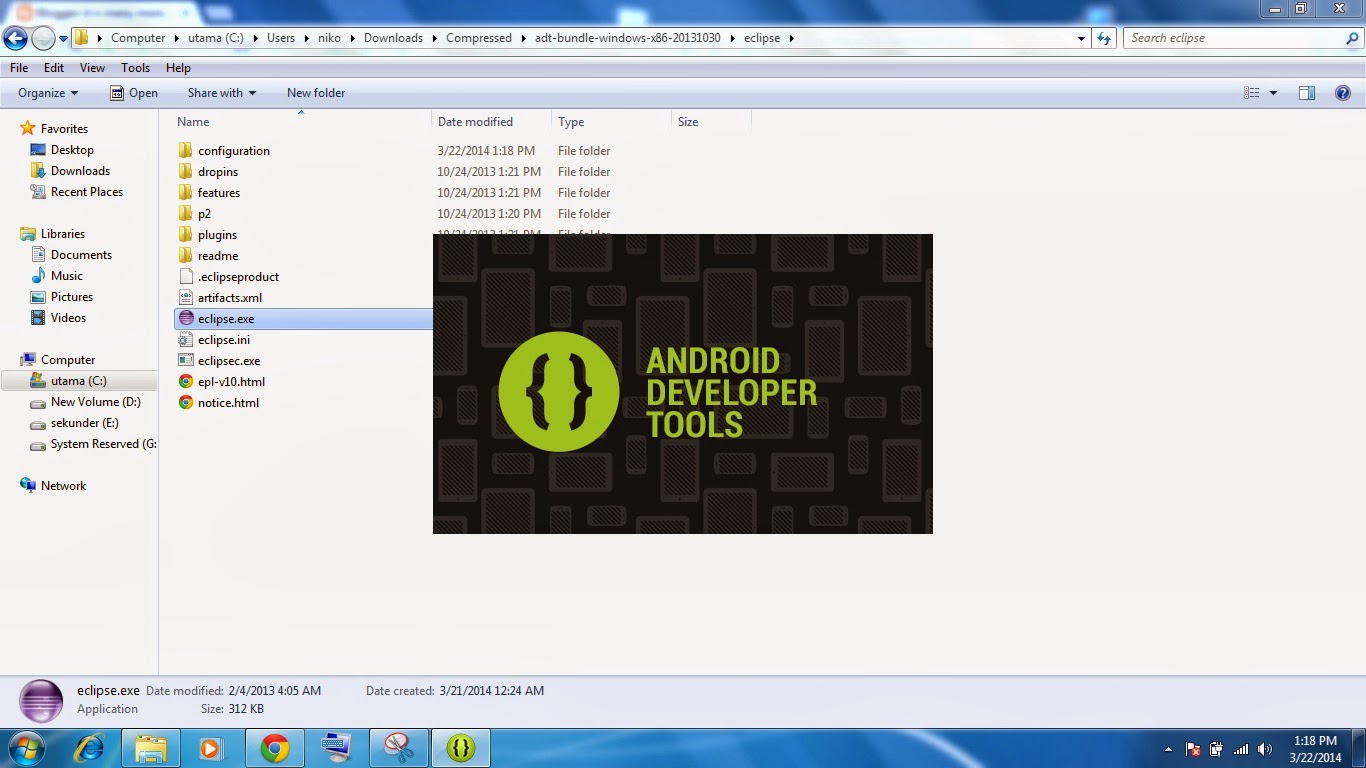Image resolution: width=1366 pixels, height=768 pixels.
Task: Click the Back navigation arrow
Action: pyautogui.click(x=15, y=38)
